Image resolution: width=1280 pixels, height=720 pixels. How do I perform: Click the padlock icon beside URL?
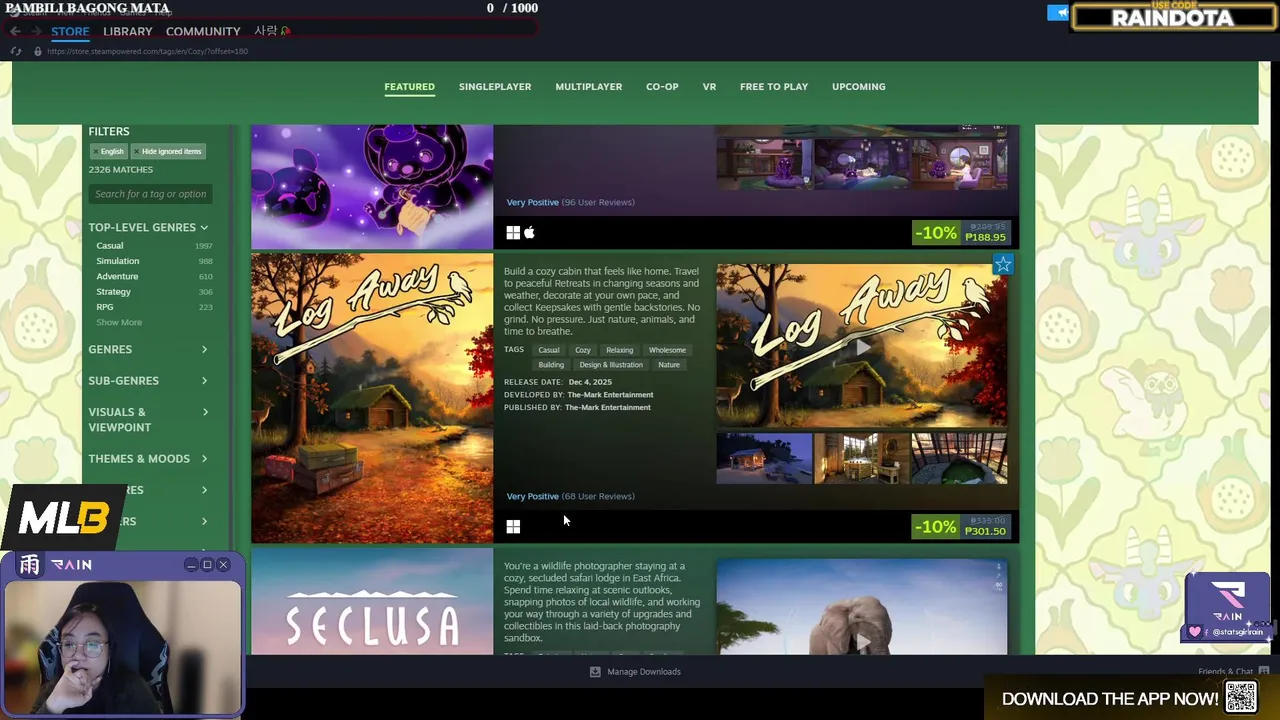point(38,51)
